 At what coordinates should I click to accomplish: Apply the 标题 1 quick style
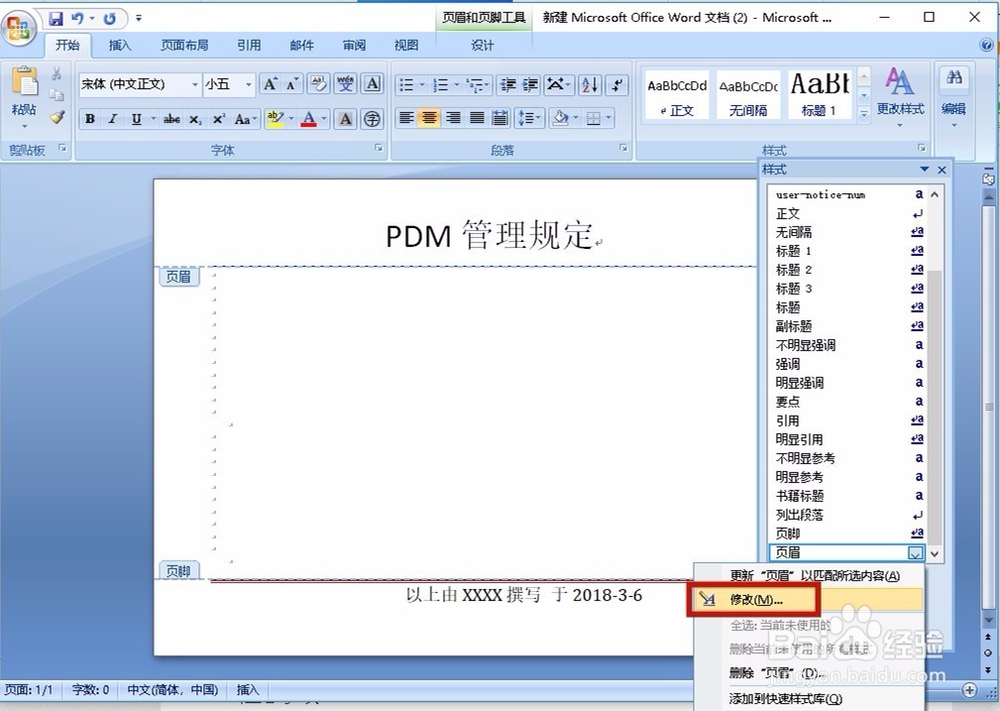[x=820, y=94]
